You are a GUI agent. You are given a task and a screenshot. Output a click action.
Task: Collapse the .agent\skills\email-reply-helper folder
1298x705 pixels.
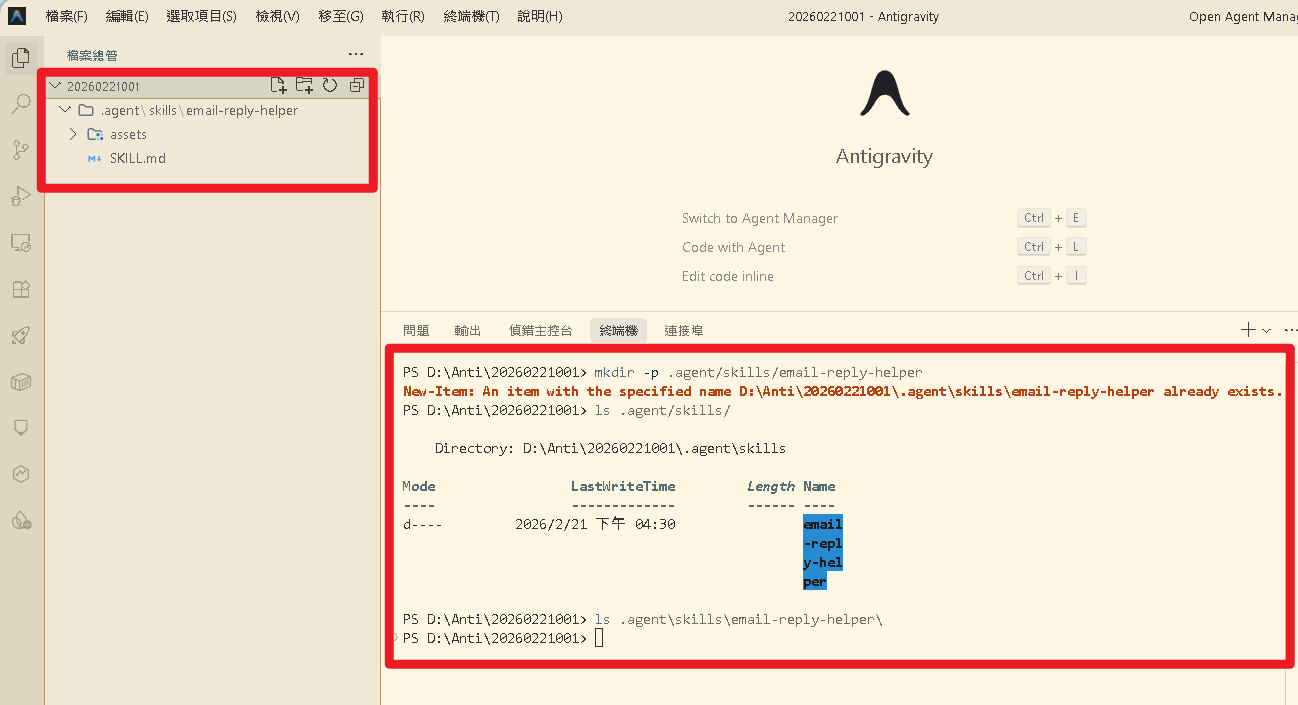[66, 110]
